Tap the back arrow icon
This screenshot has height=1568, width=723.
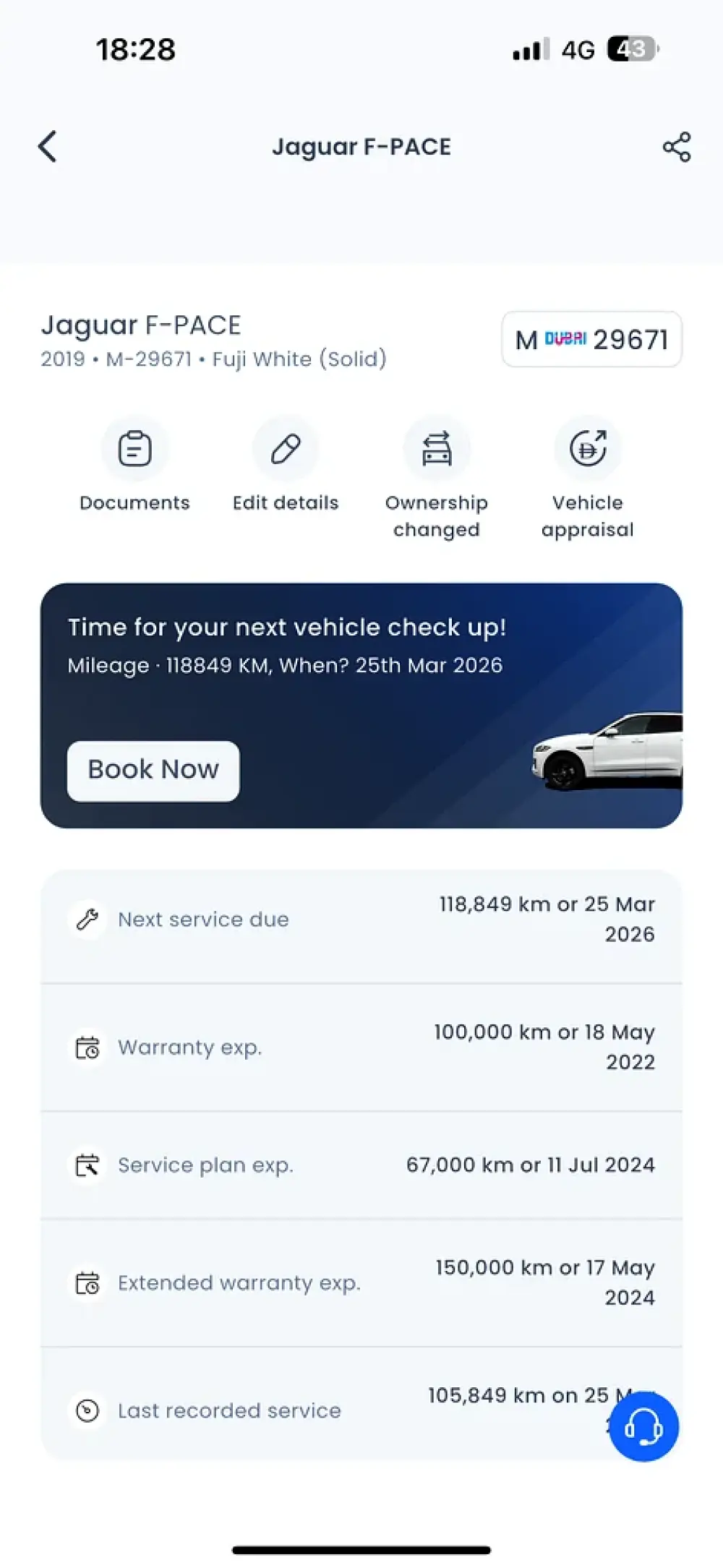48,147
